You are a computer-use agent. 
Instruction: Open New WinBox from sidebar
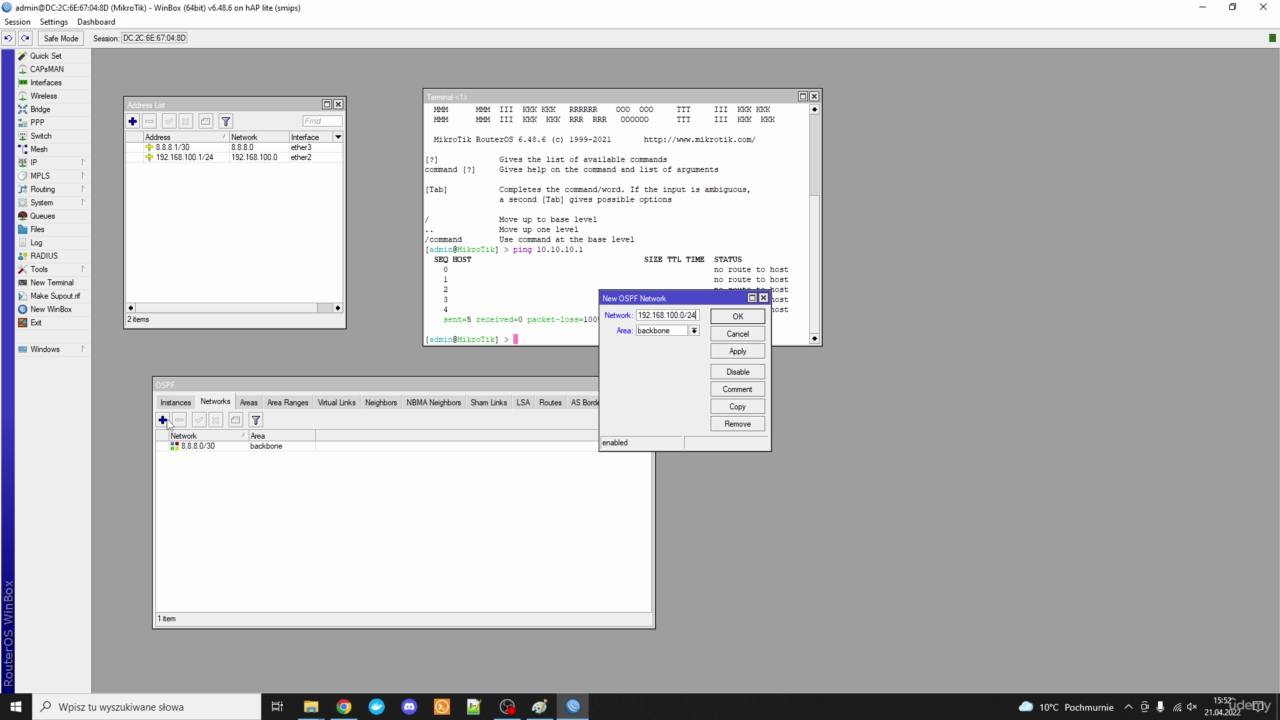pos(50,309)
